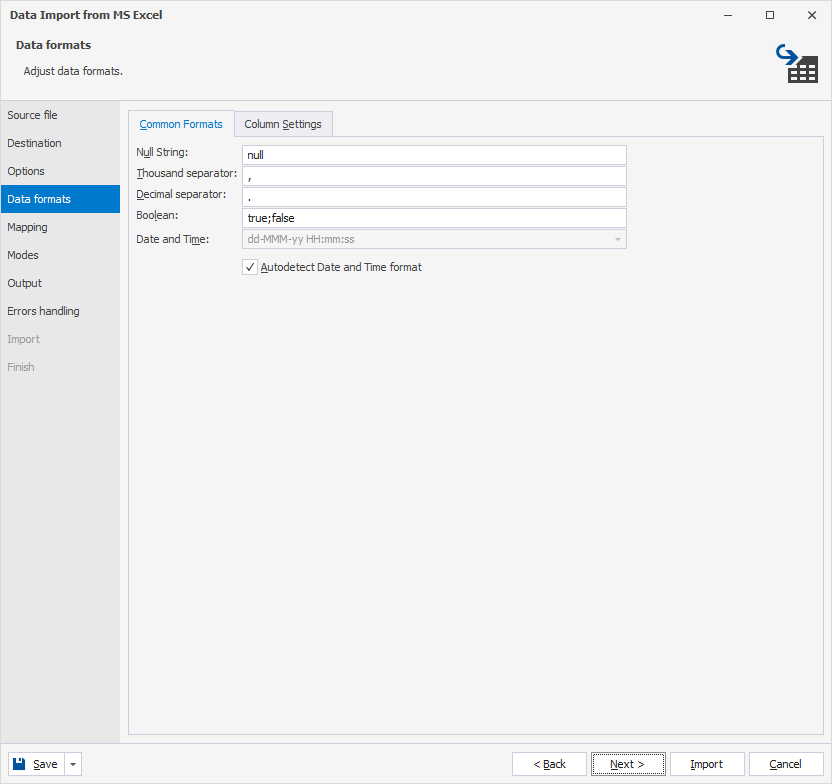This screenshot has width=832, height=784.
Task: Close the Data Import window
Action: [812, 15]
